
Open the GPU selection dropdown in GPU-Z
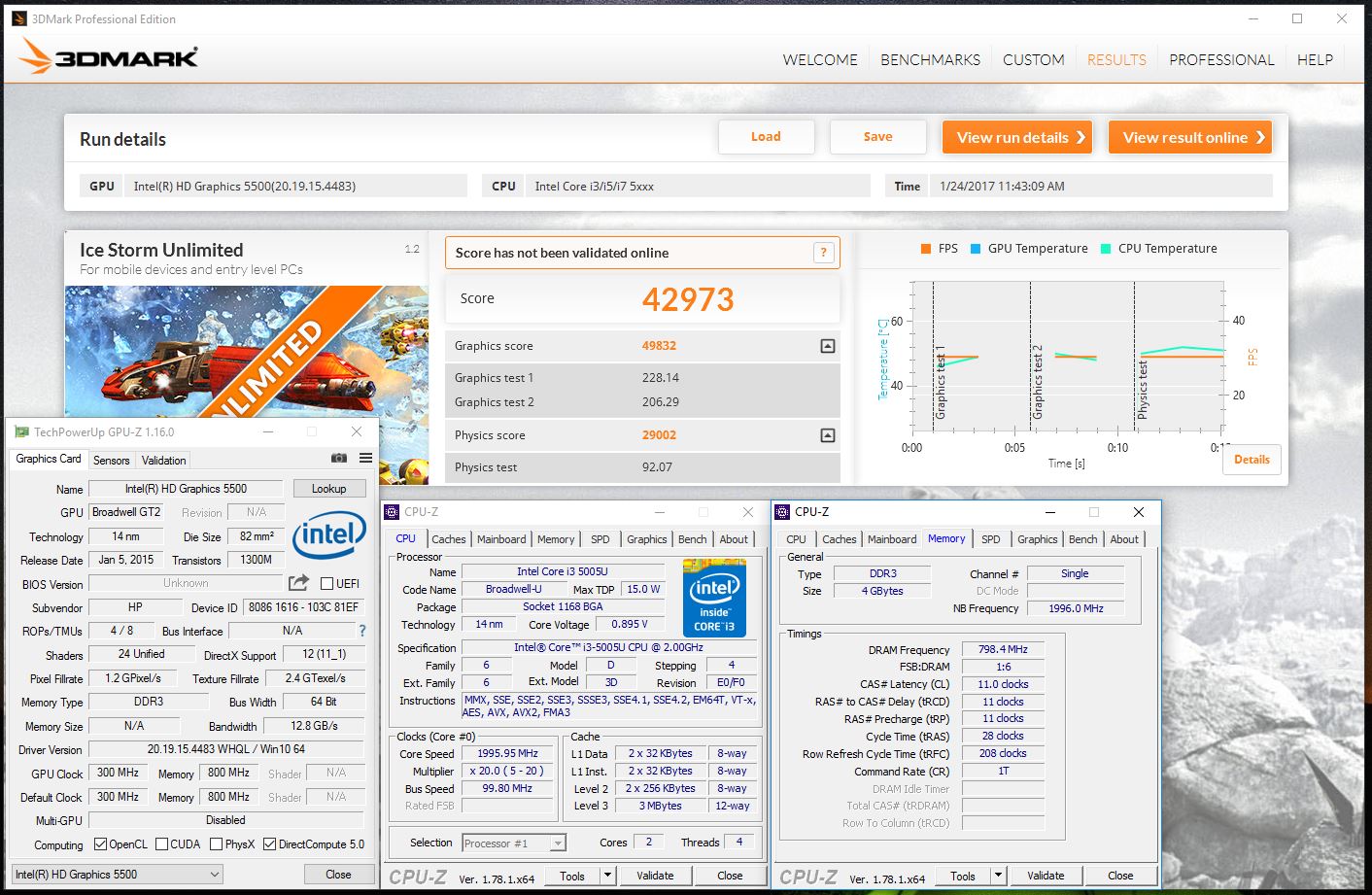[x=117, y=875]
